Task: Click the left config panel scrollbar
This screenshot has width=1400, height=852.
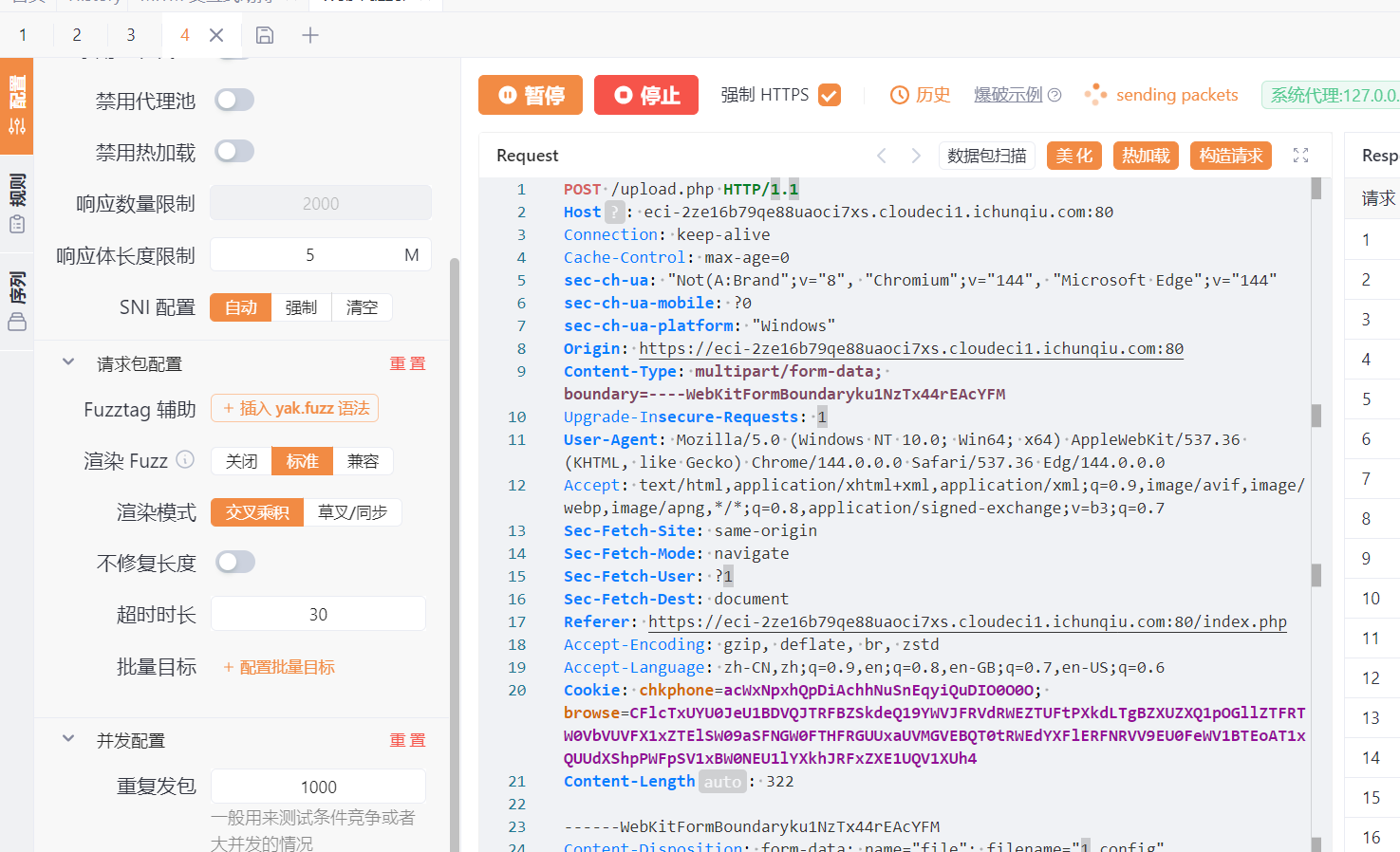Action: coord(455,555)
